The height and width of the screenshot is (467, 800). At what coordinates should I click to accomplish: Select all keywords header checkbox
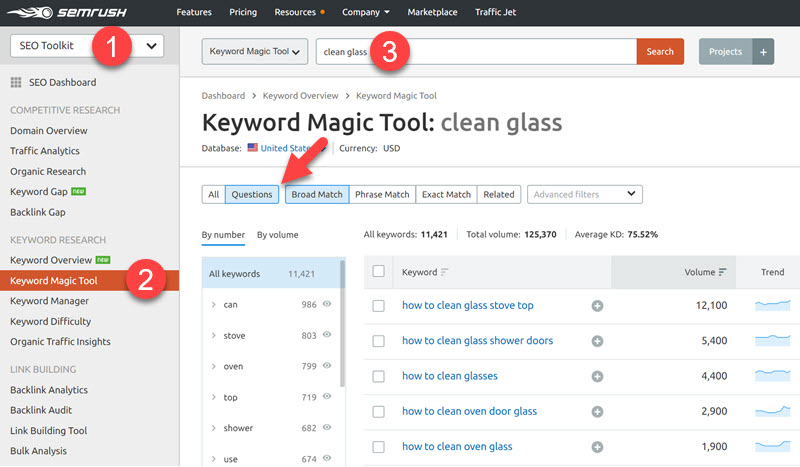378,271
